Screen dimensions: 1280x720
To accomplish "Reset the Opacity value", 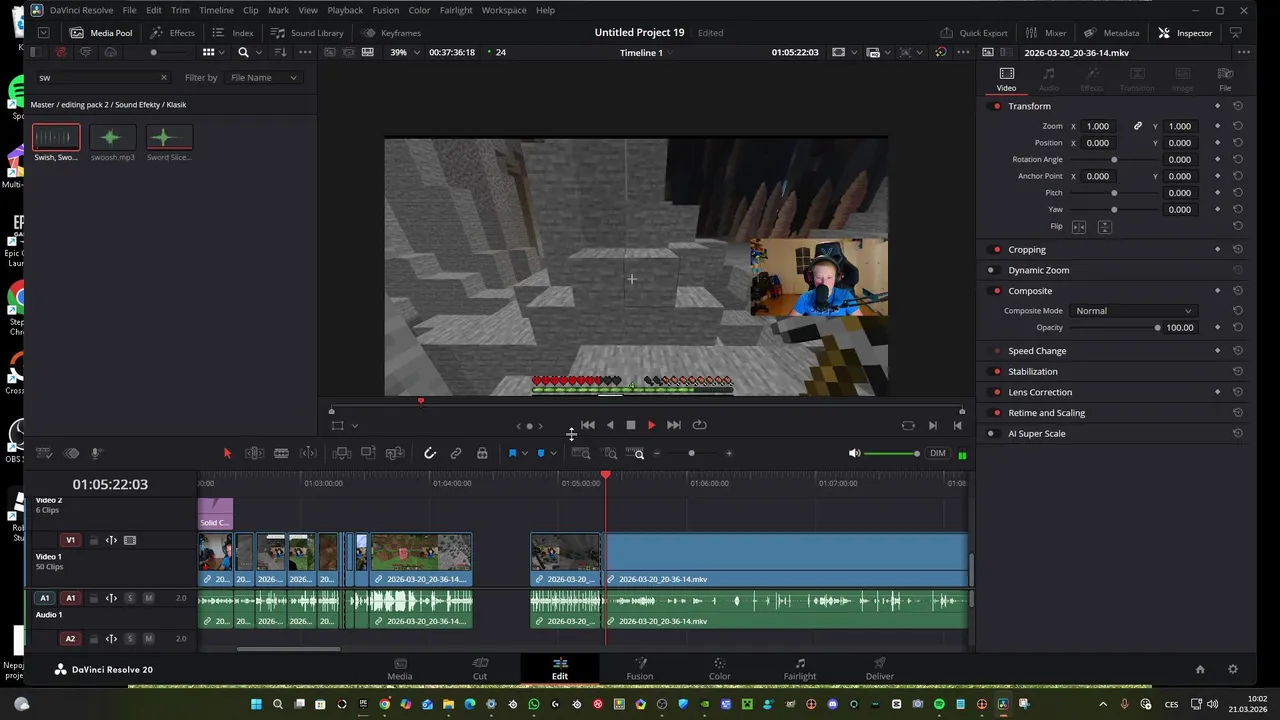I will click(1238, 327).
